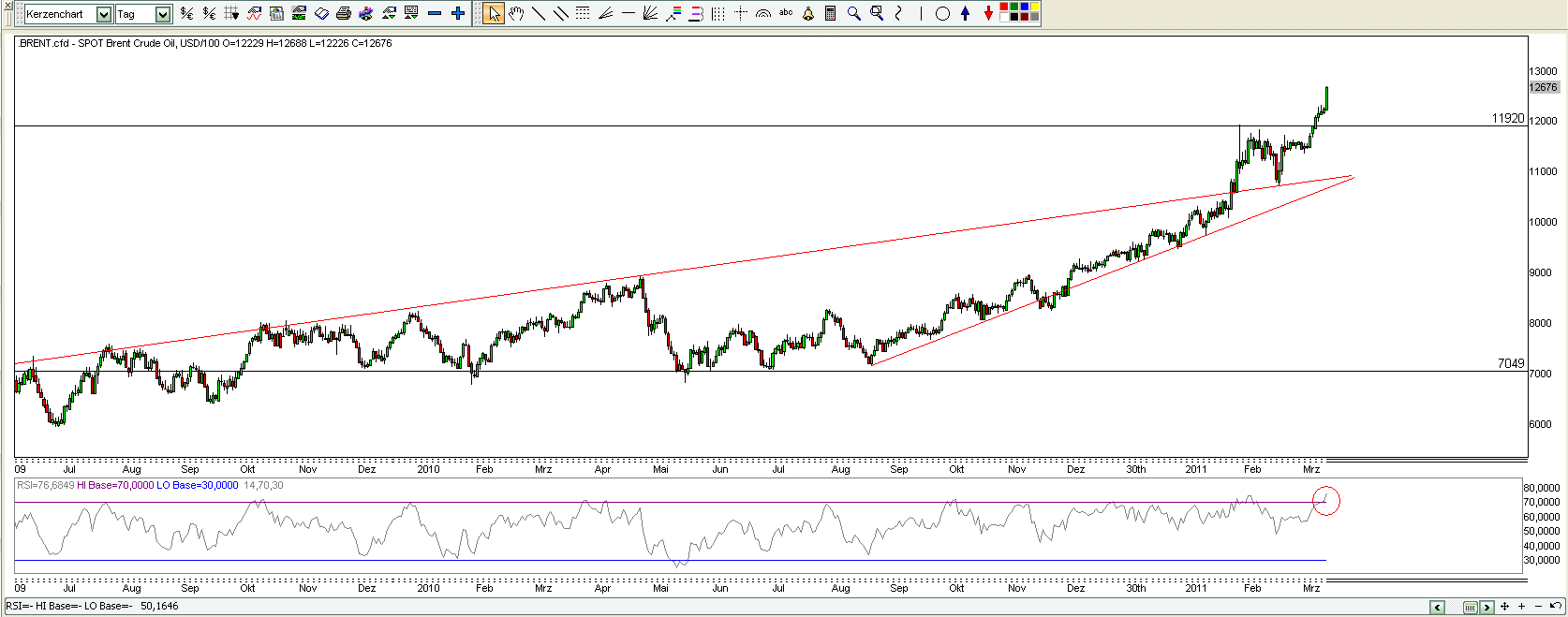Viewport: 1568px width, 617px height.
Task: Close the toolbar with the X button
Action: [7, 5]
